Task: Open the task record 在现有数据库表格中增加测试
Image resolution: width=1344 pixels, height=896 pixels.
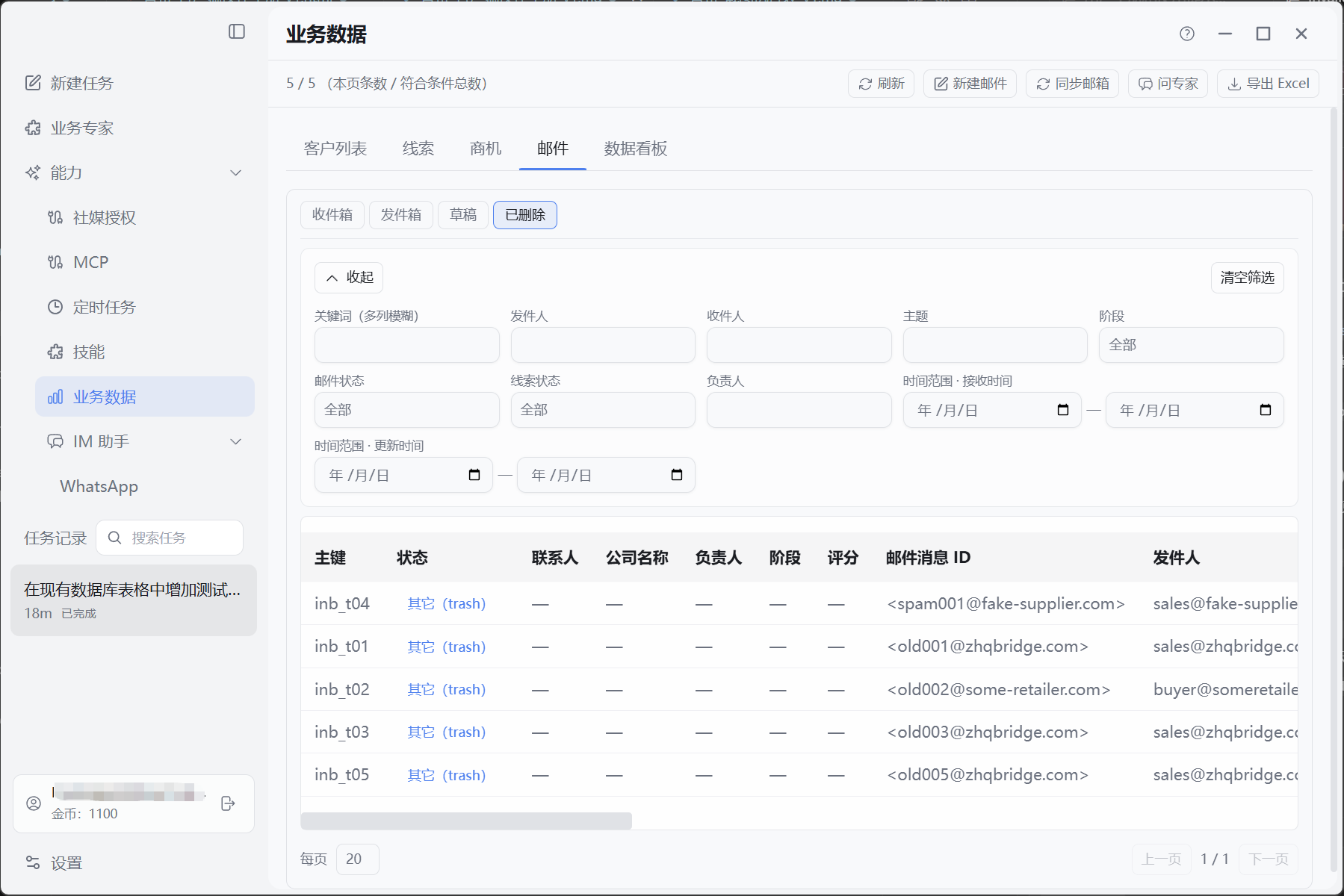Action: click(134, 600)
